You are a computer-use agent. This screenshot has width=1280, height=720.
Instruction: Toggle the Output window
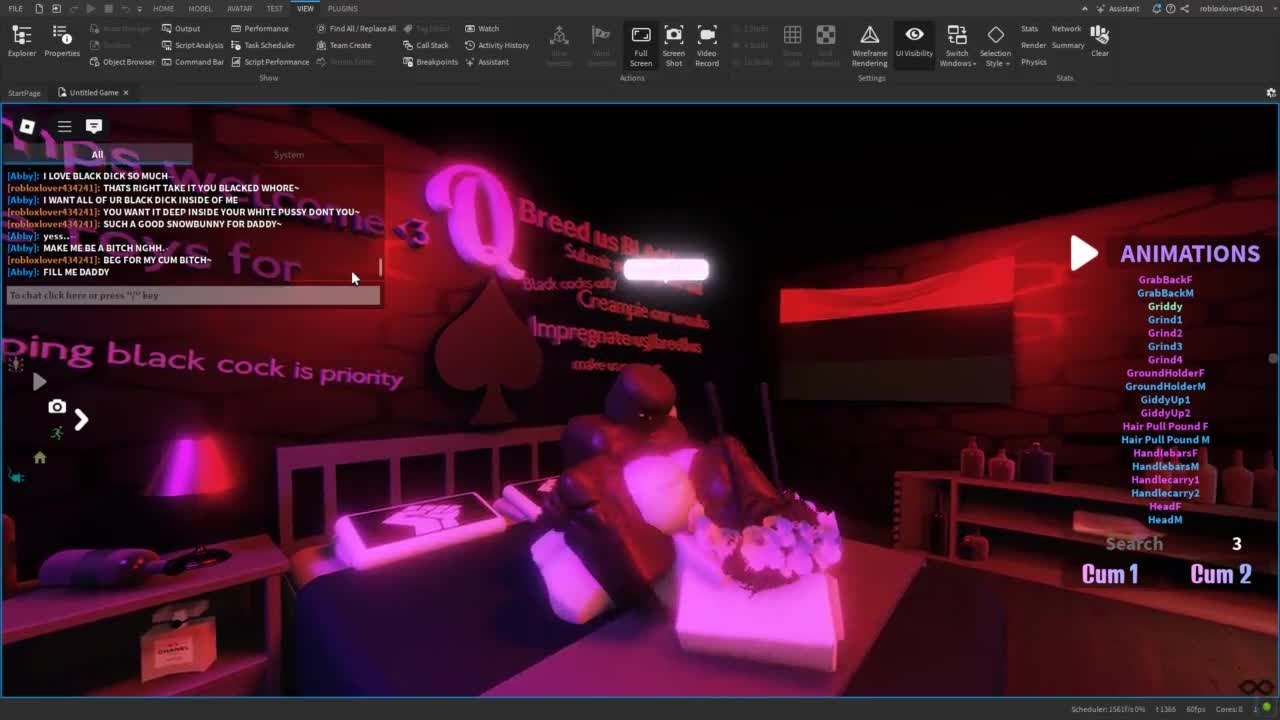[x=181, y=28]
